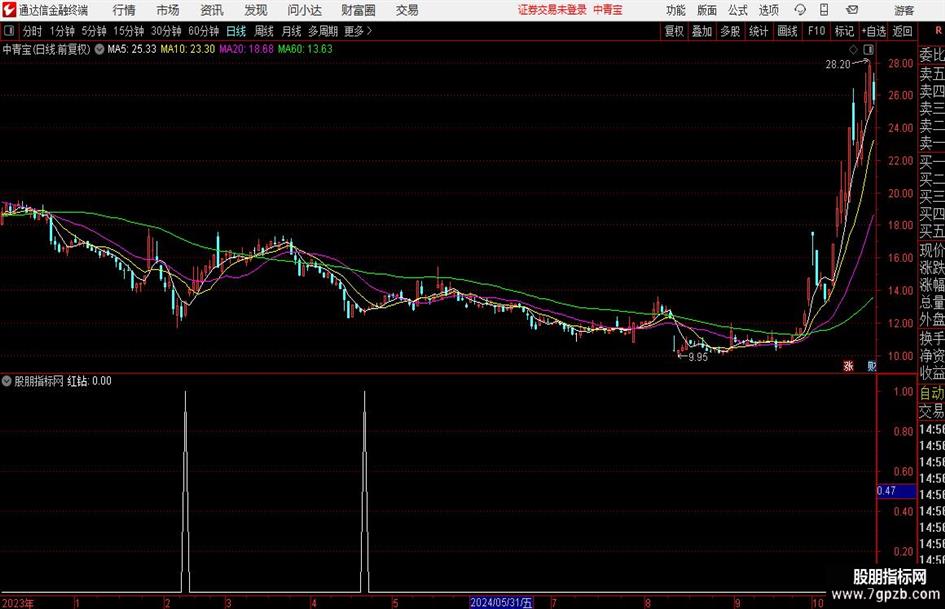Open the 发现 menu

[256, 10]
